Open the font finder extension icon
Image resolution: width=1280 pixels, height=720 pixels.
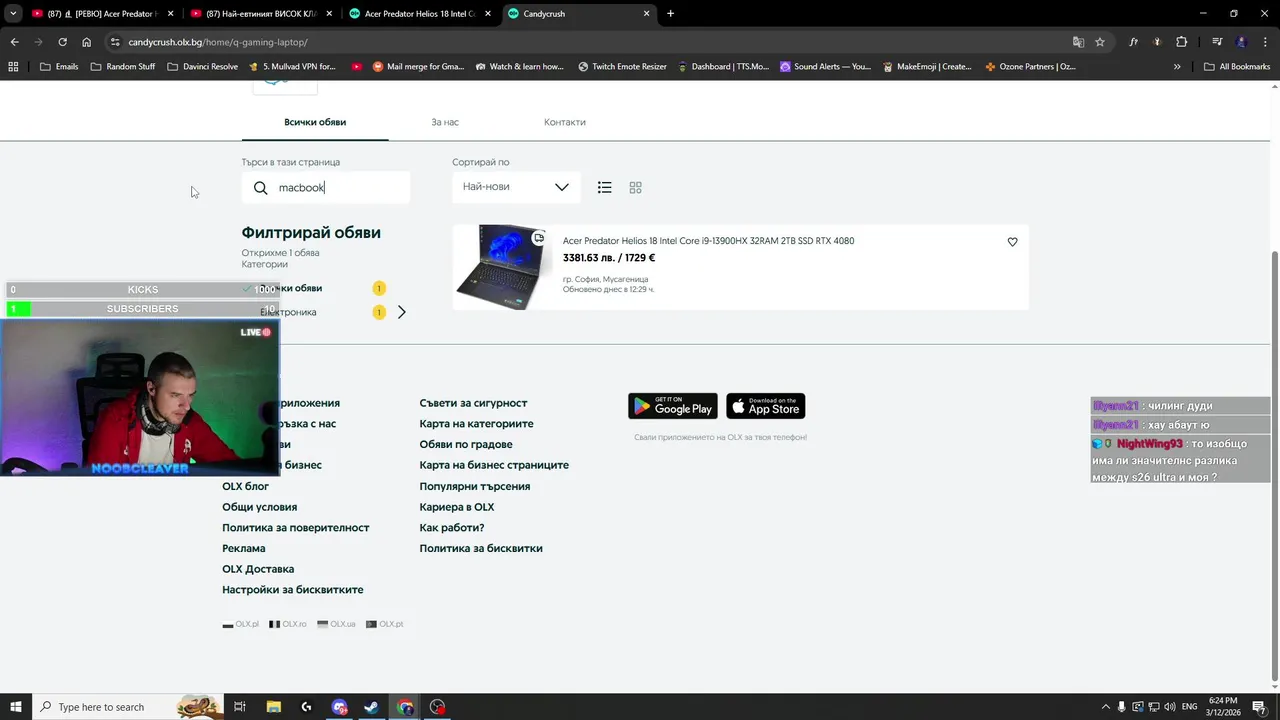point(1133,42)
